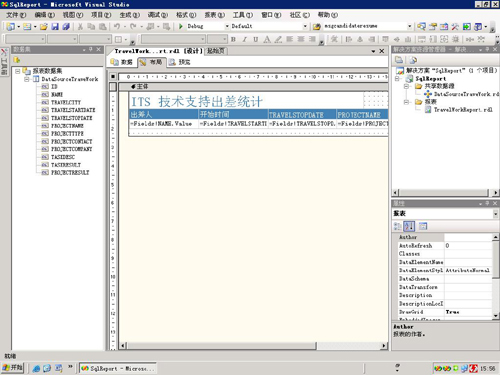Click the Underline U icon
This screenshot has height=375, width=500.
click(255, 39)
